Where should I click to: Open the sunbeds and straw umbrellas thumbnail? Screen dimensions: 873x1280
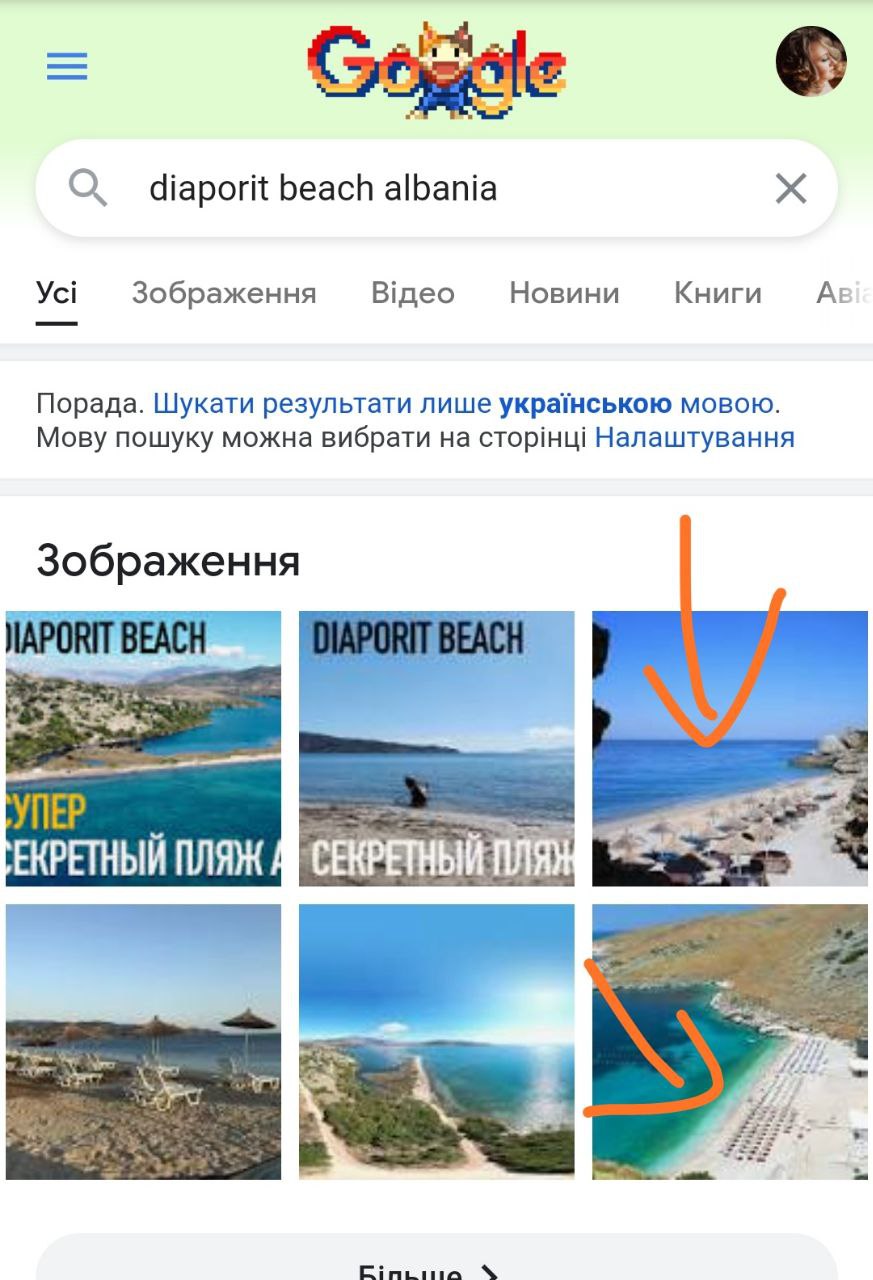[143, 1042]
